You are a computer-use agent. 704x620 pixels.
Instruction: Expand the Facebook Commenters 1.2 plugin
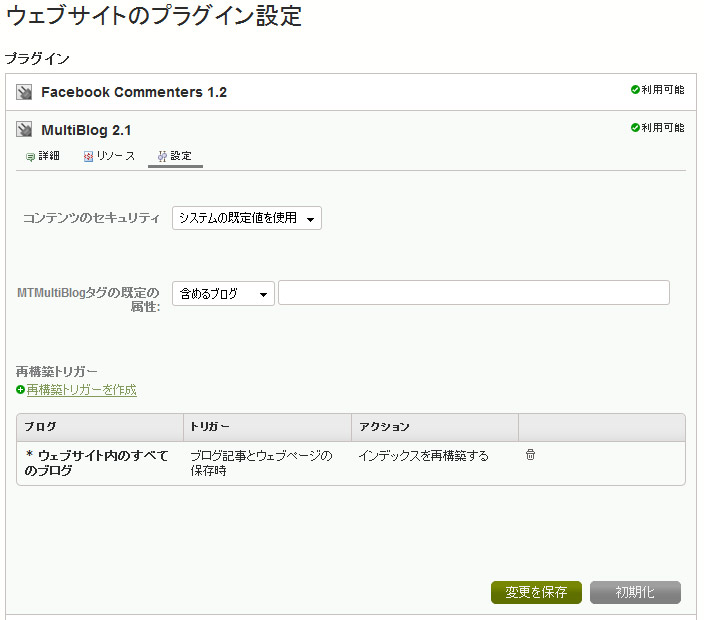pyautogui.click(x=134, y=92)
